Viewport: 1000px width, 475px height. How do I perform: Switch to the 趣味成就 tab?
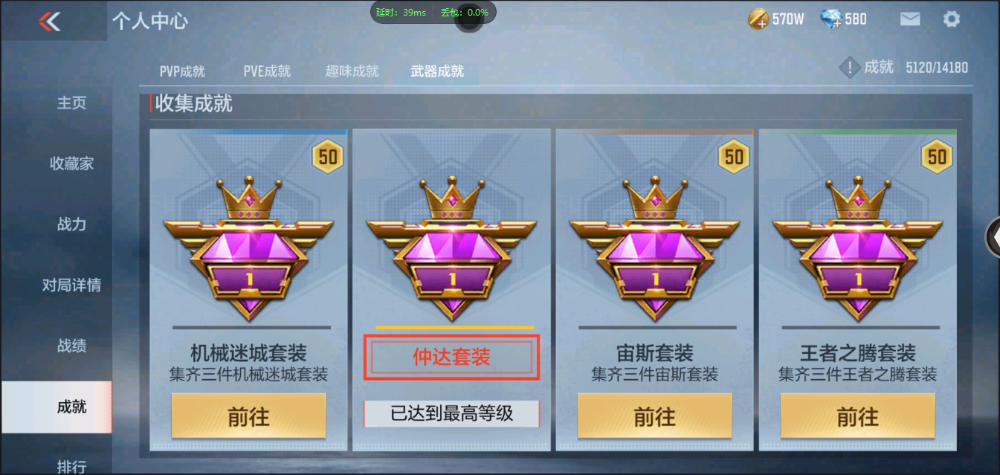(352, 71)
